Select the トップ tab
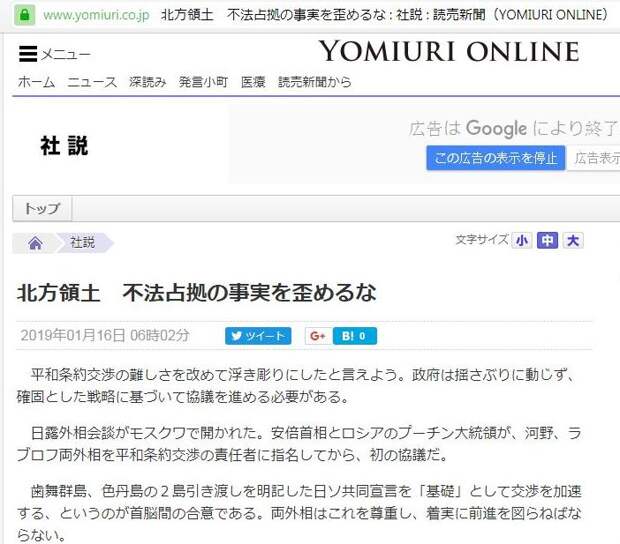 [42, 208]
